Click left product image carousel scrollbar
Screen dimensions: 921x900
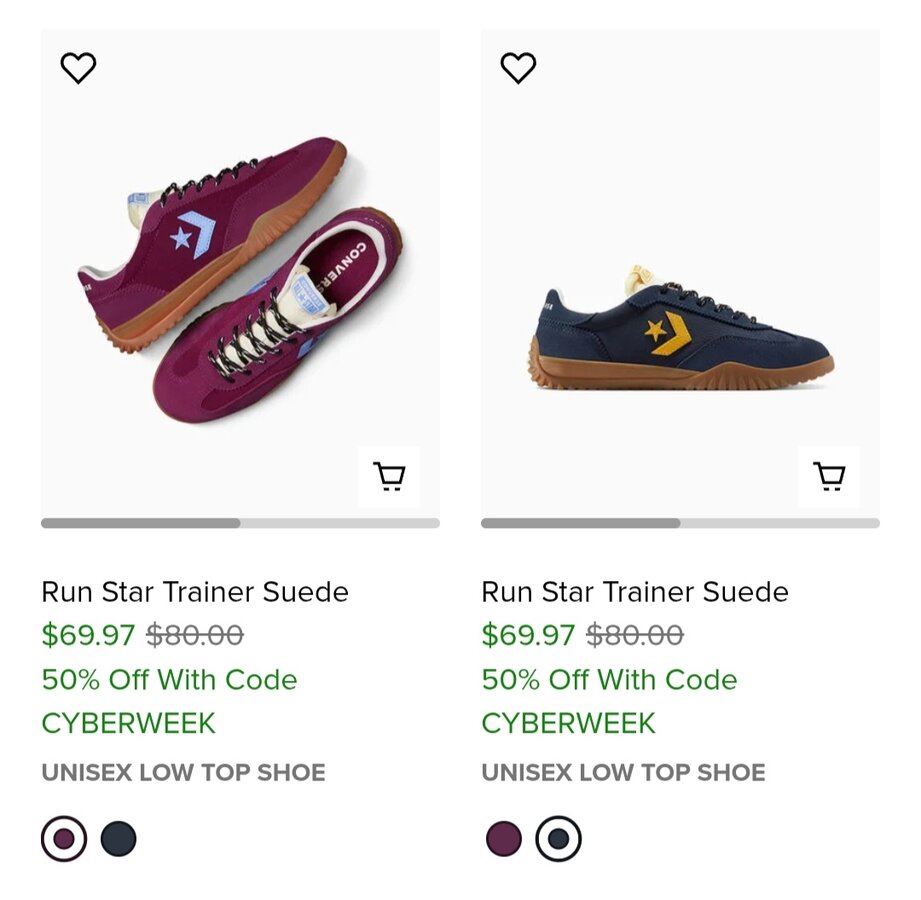click(240, 523)
